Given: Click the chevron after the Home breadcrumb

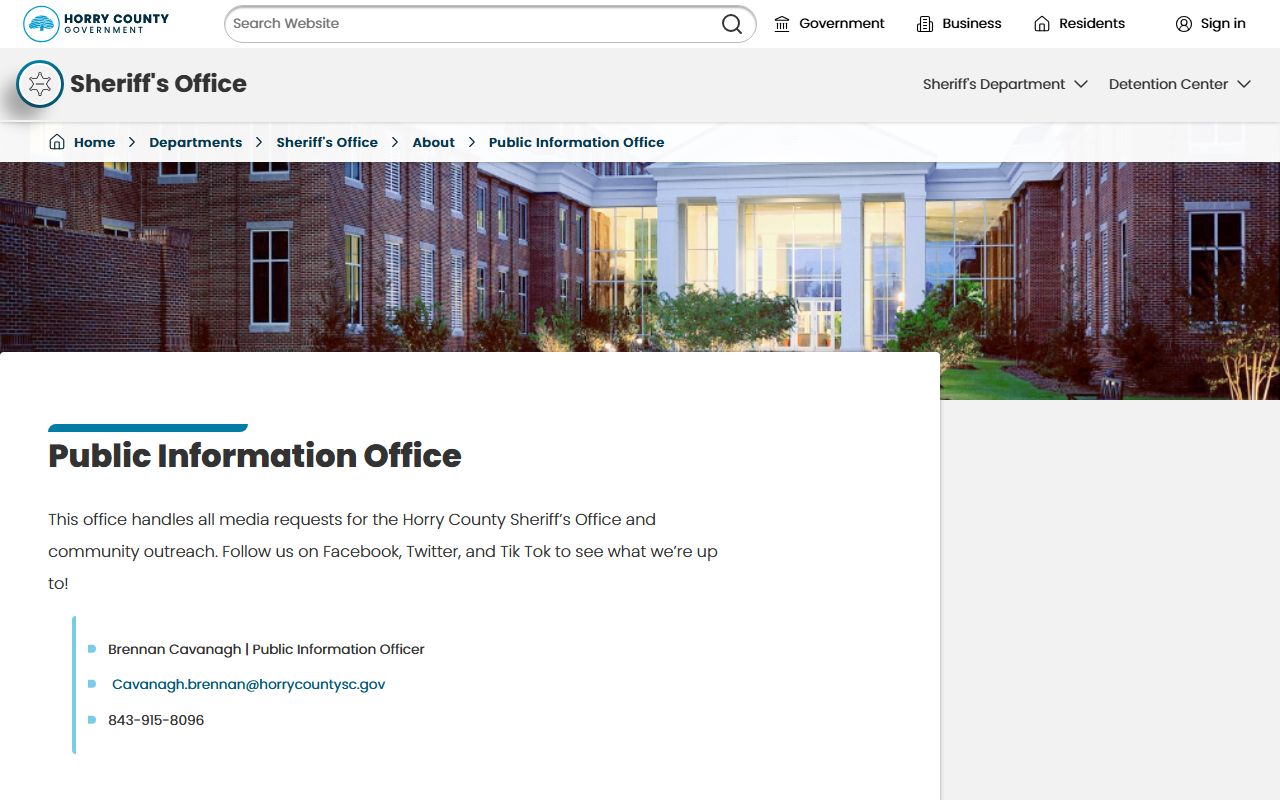Looking at the screenshot, I should pos(132,142).
